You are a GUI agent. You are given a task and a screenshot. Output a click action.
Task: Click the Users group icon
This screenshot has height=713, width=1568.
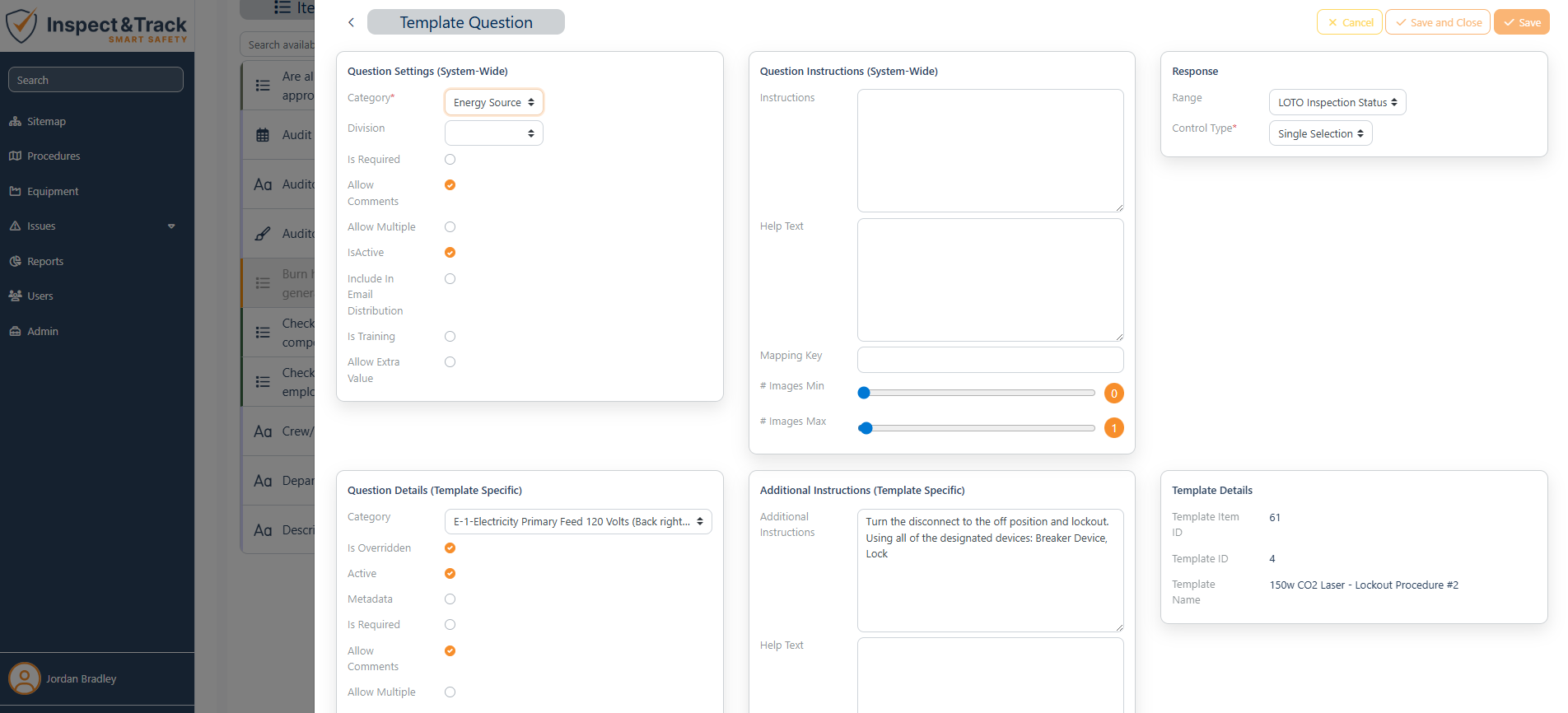15,296
